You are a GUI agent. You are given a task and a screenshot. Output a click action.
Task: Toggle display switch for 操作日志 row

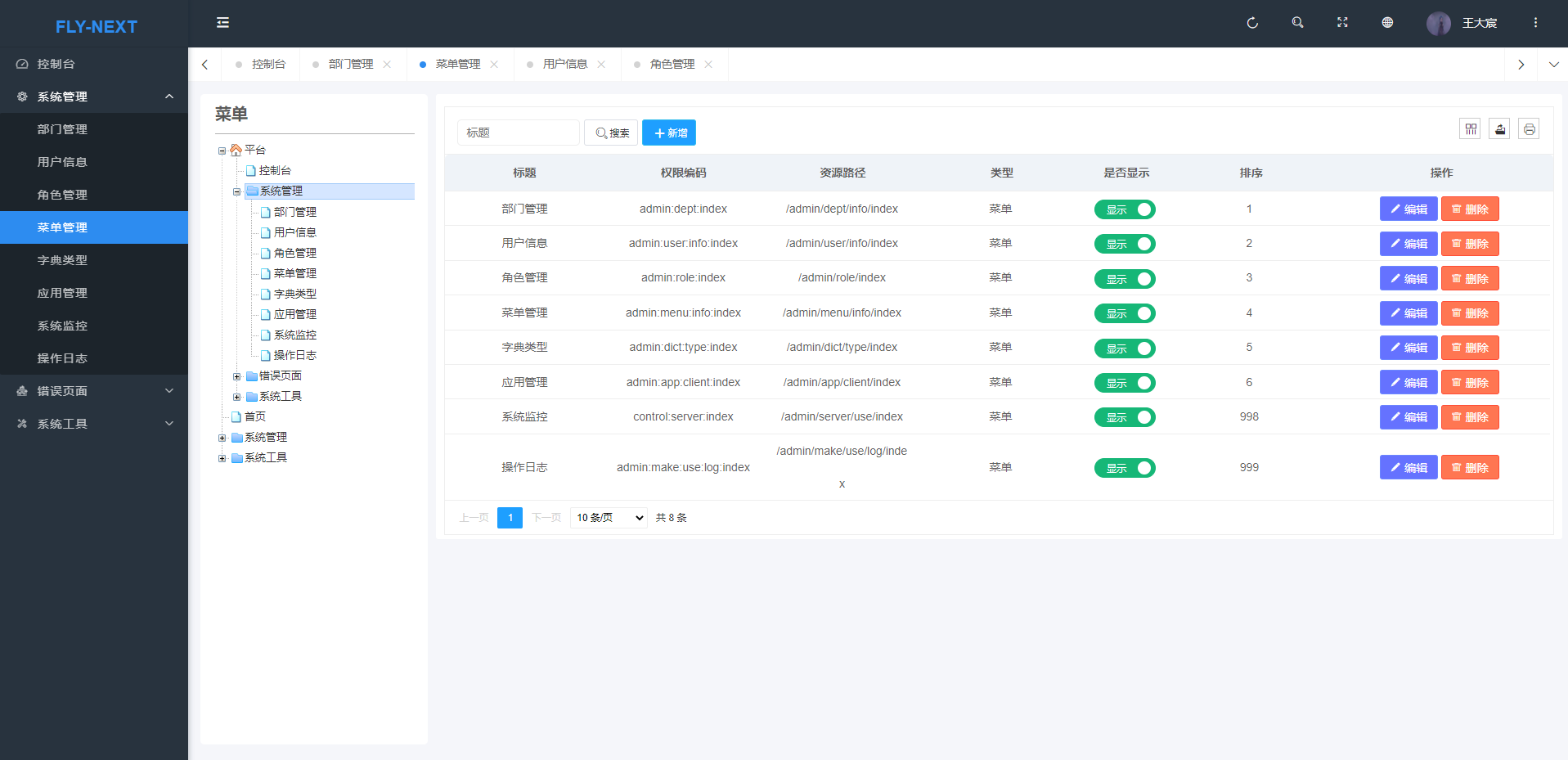coord(1125,468)
